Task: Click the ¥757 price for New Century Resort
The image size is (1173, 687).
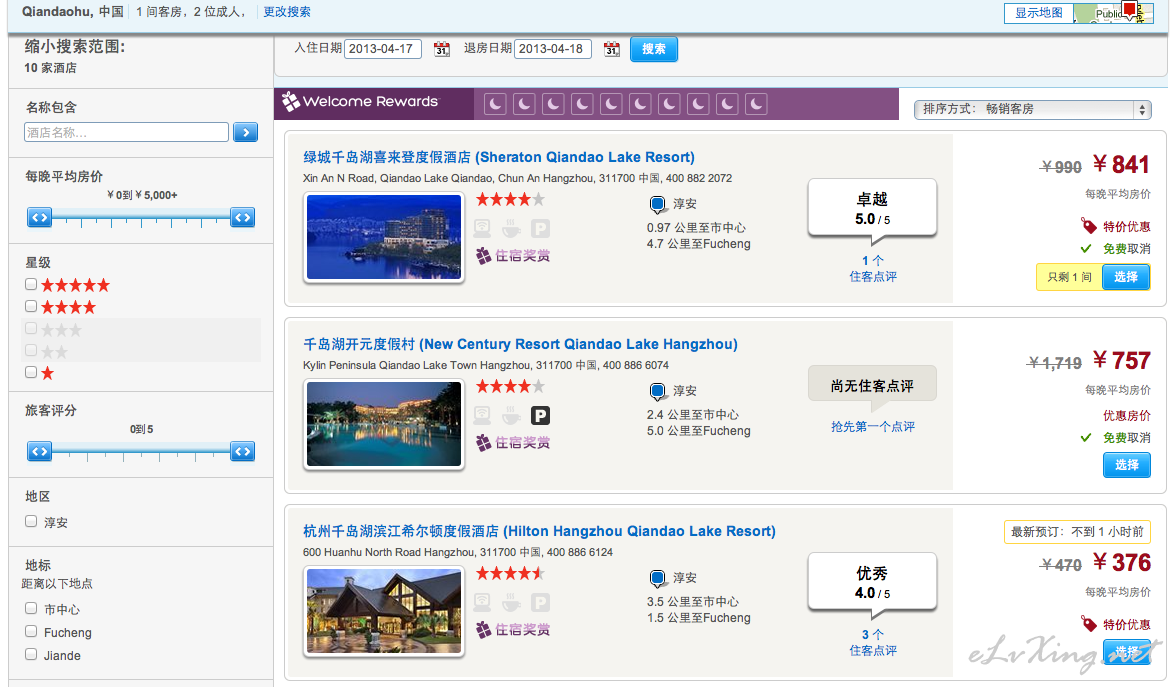Action: (x=1121, y=361)
